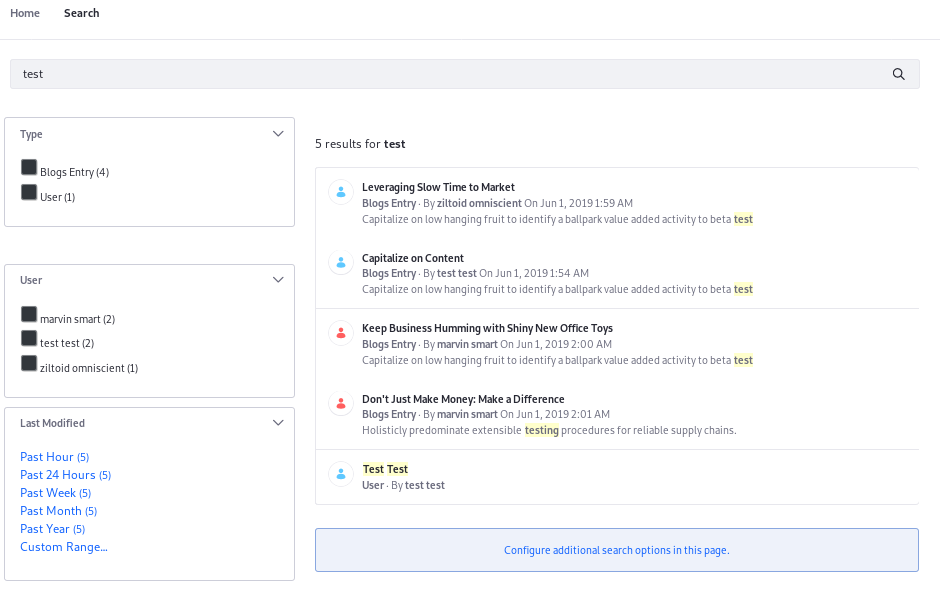This screenshot has height=592, width=940.
Task: Click the User · By test test line
Action: [x=403, y=485]
